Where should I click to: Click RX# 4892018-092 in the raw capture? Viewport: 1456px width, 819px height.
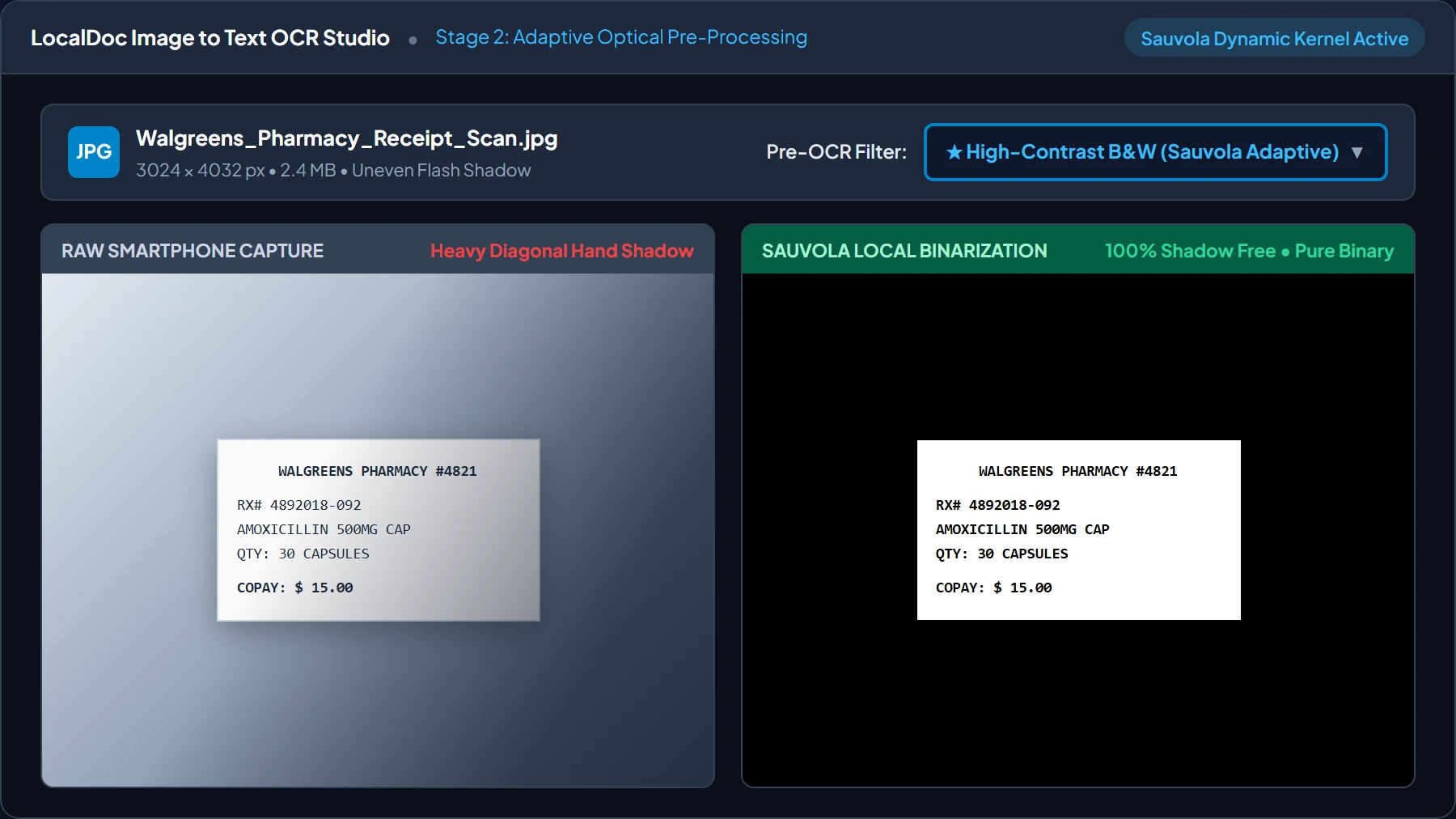pos(299,505)
